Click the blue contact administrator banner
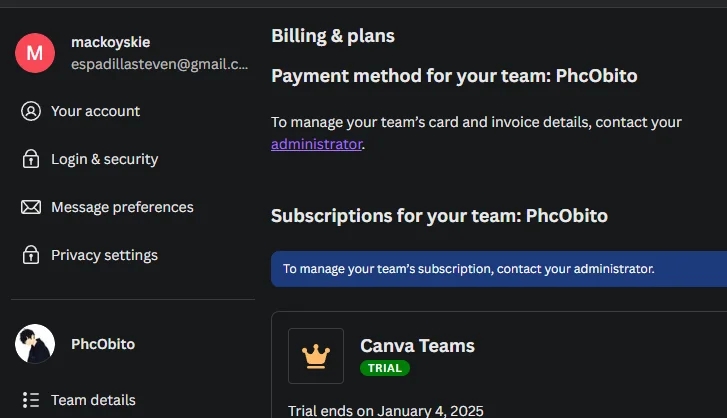The width and height of the screenshot is (727, 418). pos(499,269)
